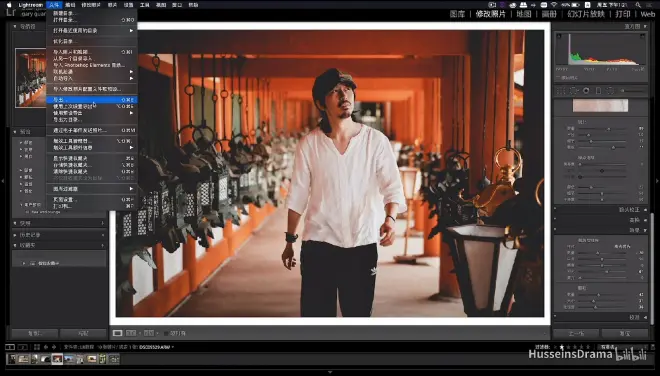
Task: Select the first filmstrip thumbnail
Action: point(12,359)
